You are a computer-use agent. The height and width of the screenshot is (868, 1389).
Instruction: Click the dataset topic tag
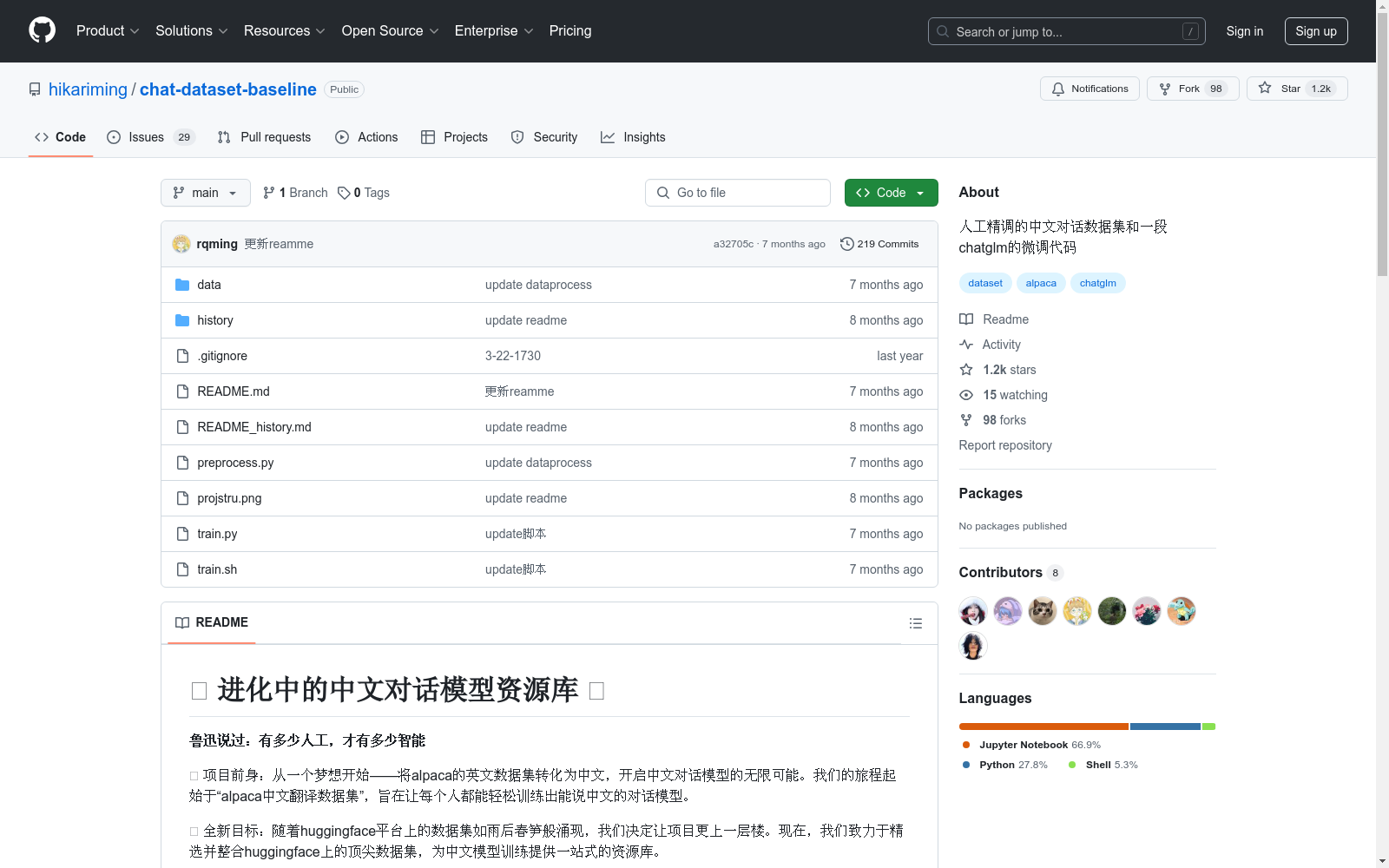tap(985, 283)
